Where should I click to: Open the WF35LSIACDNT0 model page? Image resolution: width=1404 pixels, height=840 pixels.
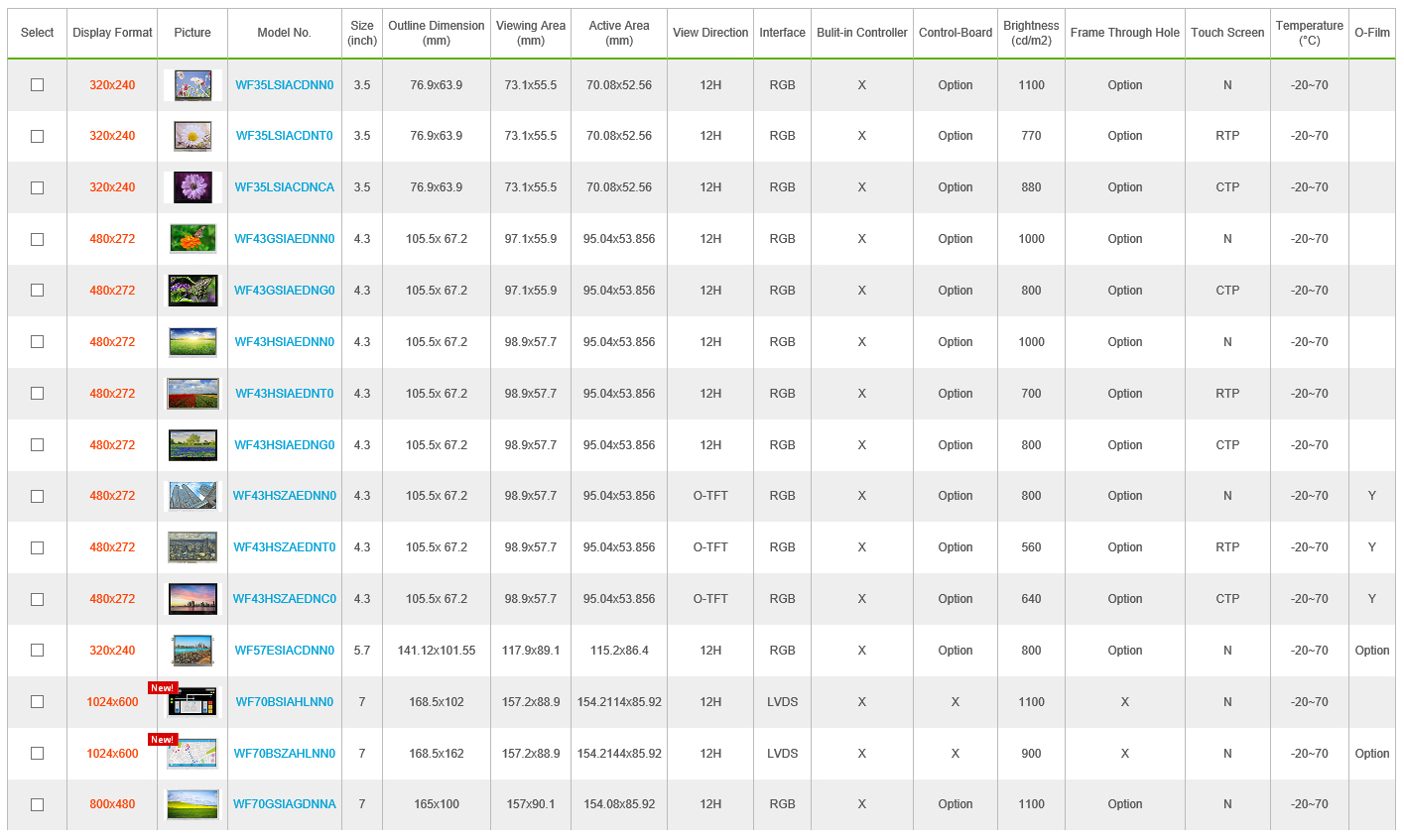(285, 136)
